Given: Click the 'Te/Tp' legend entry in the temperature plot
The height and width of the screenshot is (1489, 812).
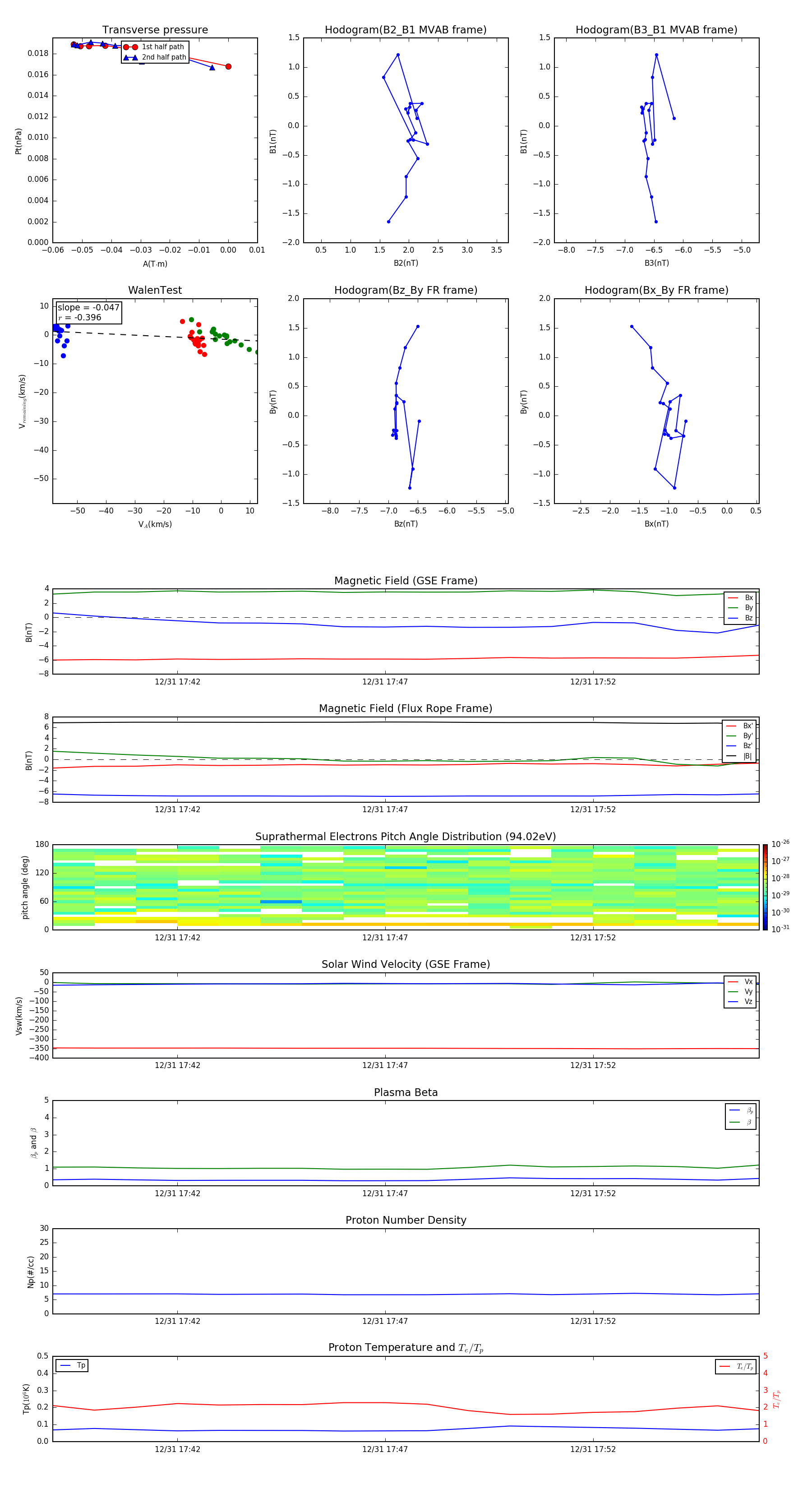Looking at the screenshot, I should click(x=736, y=1366).
